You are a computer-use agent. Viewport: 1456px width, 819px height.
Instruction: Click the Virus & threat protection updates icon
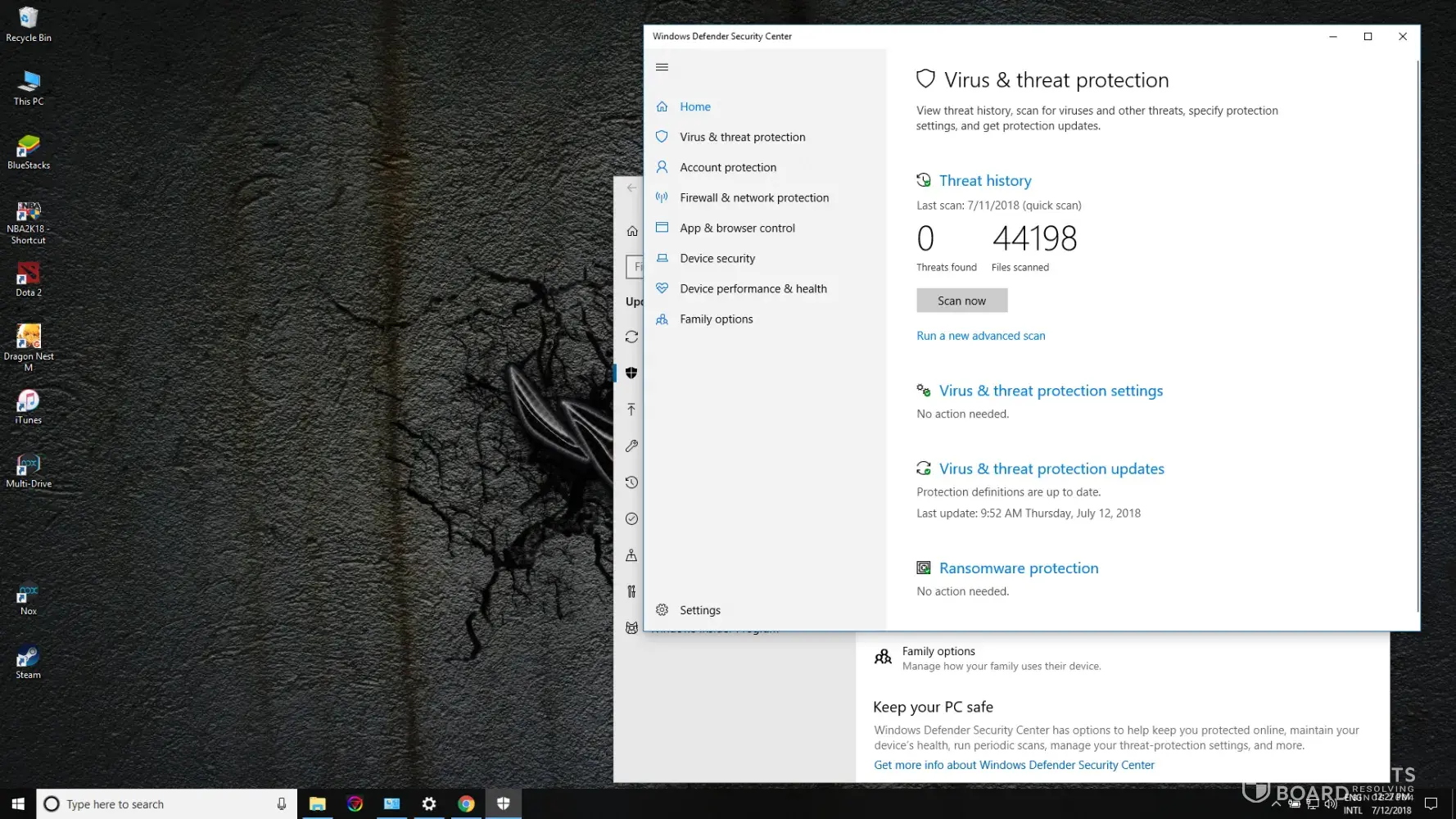coord(924,468)
